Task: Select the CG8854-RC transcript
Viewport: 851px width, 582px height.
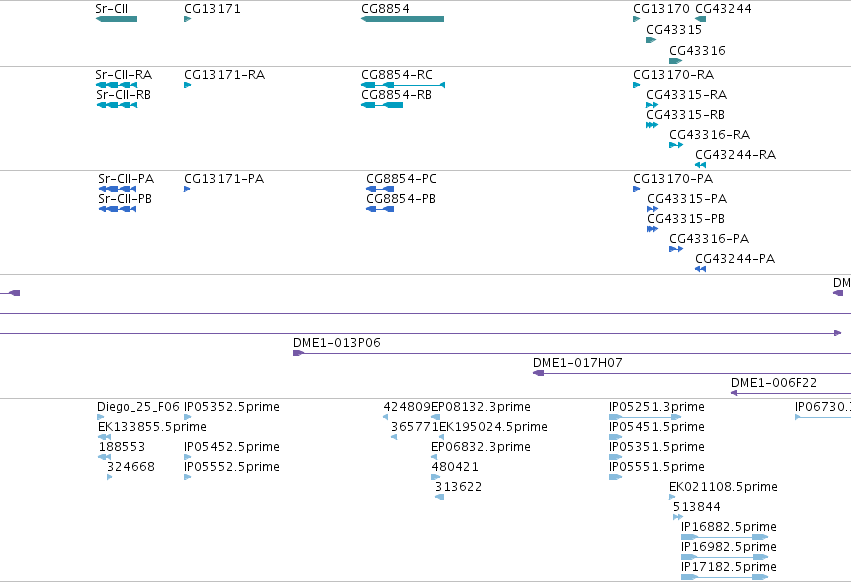Action: coord(403,85)
